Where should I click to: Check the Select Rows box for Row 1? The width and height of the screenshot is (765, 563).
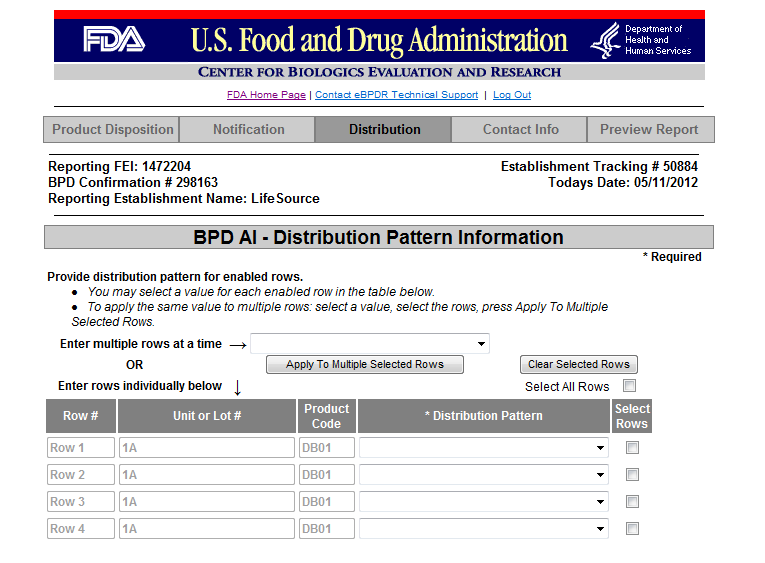click(632, 448)
